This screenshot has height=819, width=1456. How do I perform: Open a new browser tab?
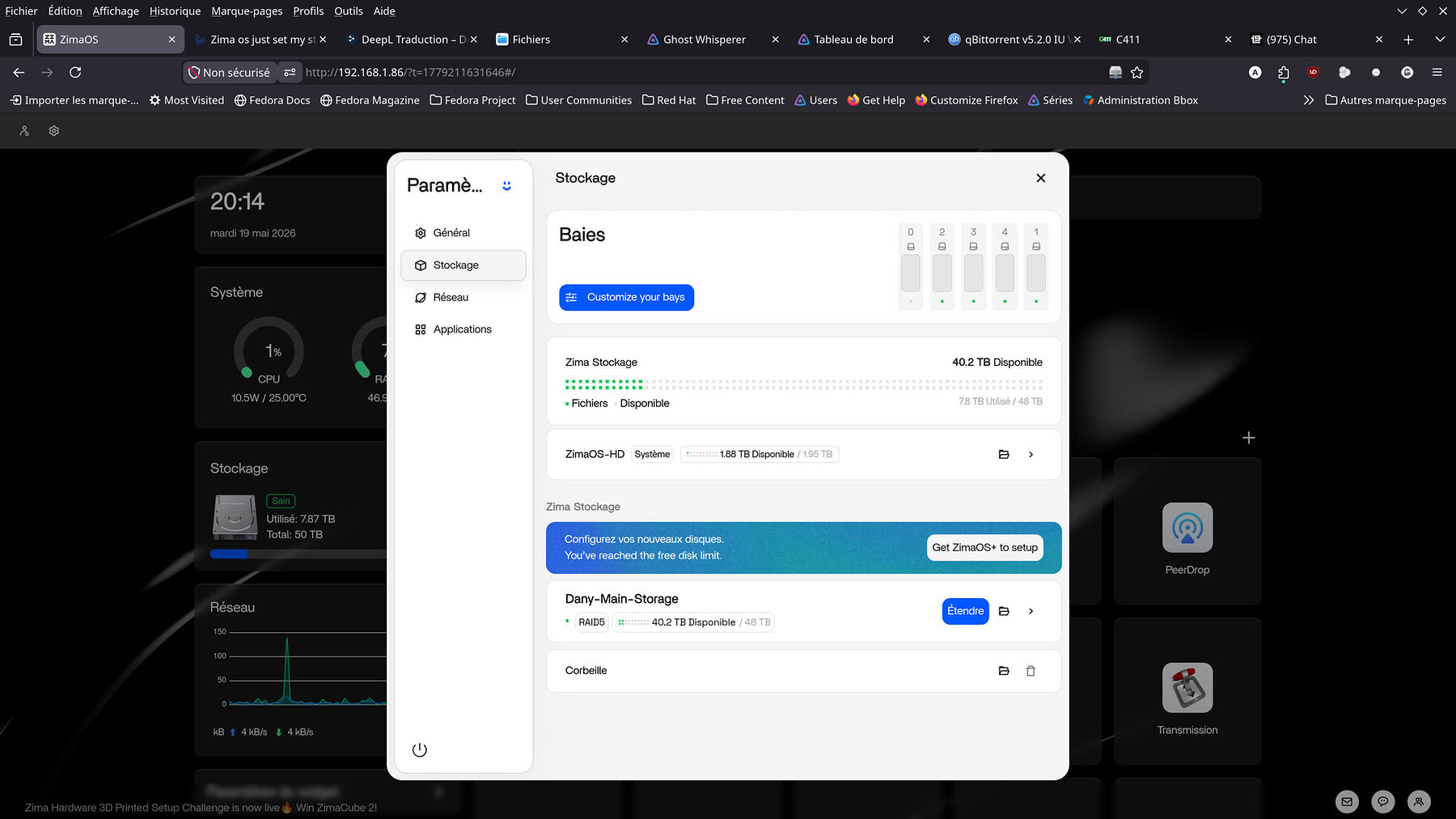(1408, 40)
